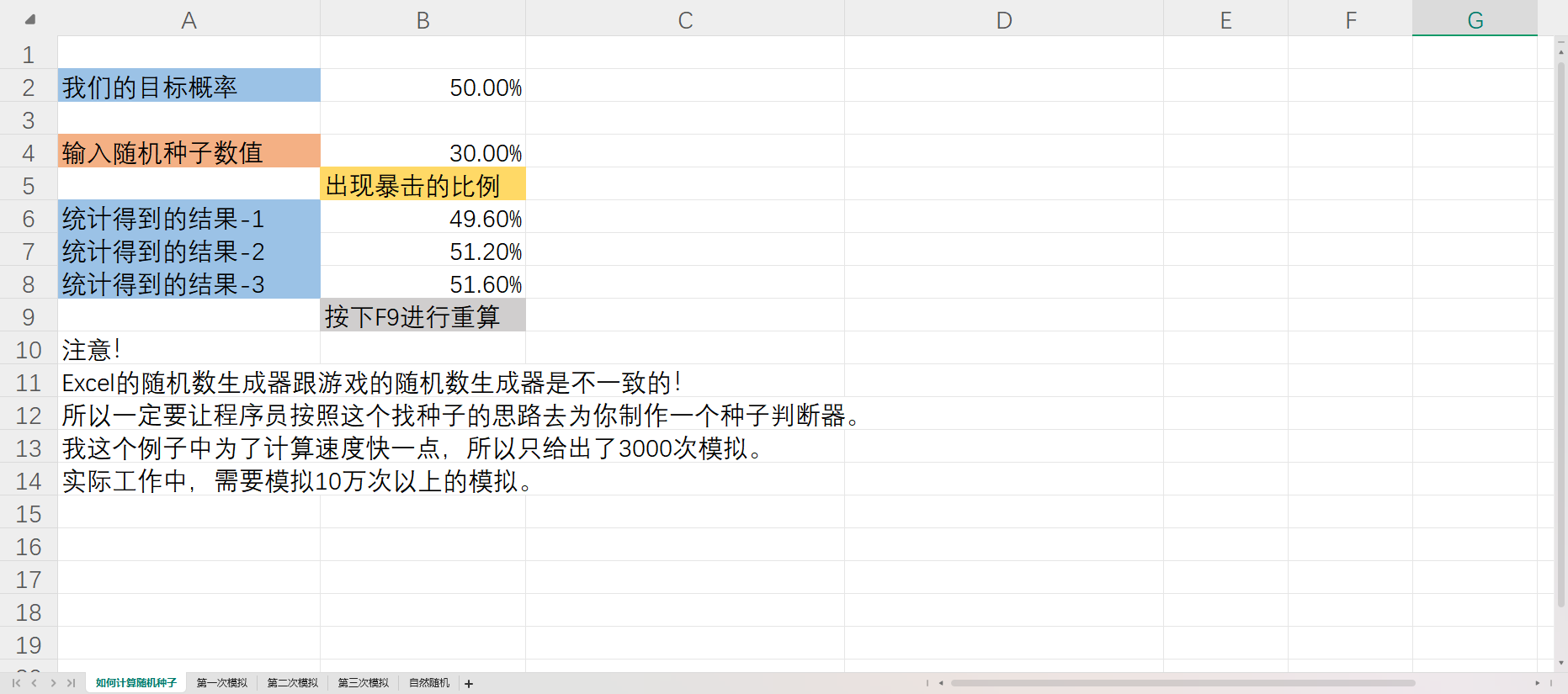Click next sheet navigation arrow

(53, 683)
